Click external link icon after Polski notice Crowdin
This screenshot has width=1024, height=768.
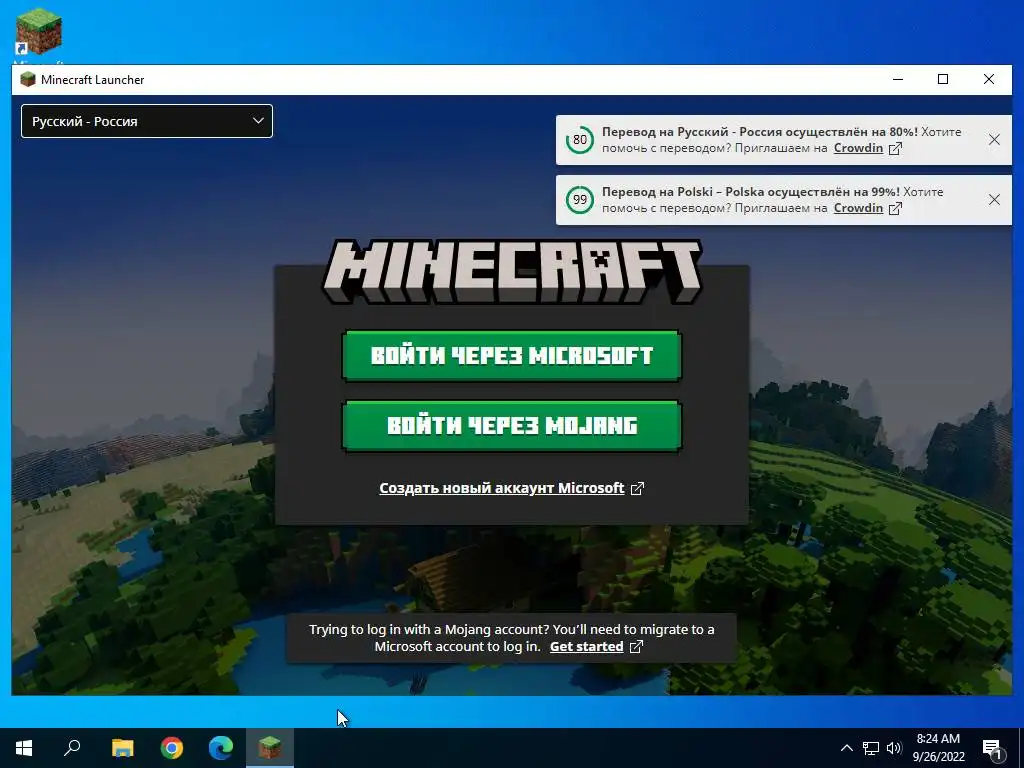pyautogui.click(x=895, y=208)
